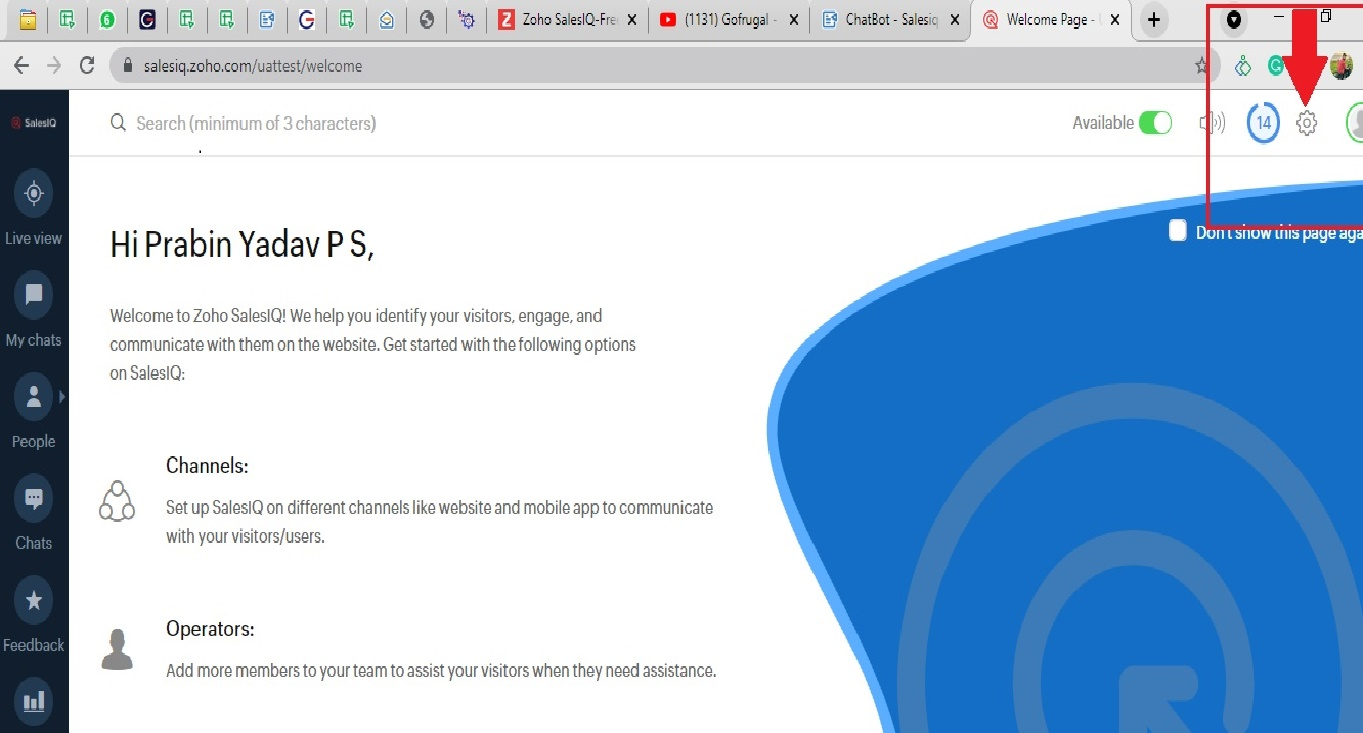This screenshot has height=733, width=1363.
Task: Click the site padlock icon
Action: [x=128, y=66]
